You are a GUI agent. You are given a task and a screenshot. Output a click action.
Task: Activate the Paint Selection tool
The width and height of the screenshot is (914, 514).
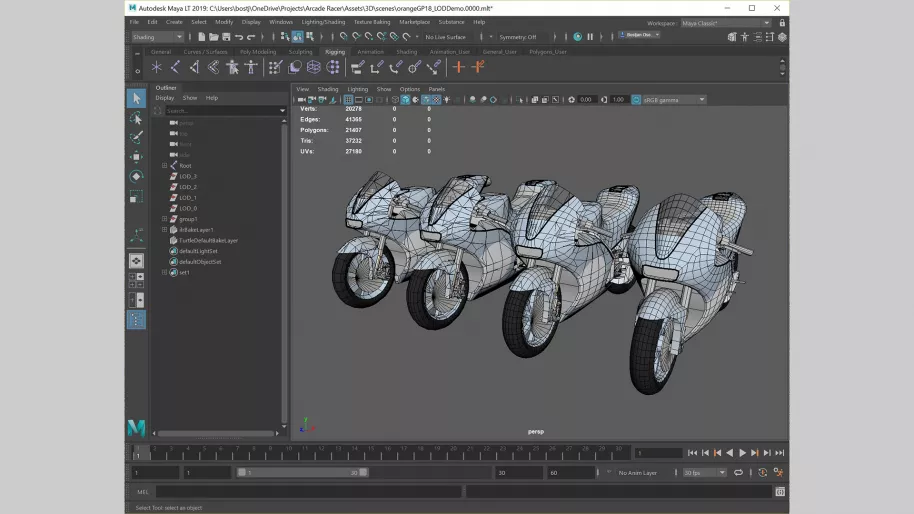point(136,138)
